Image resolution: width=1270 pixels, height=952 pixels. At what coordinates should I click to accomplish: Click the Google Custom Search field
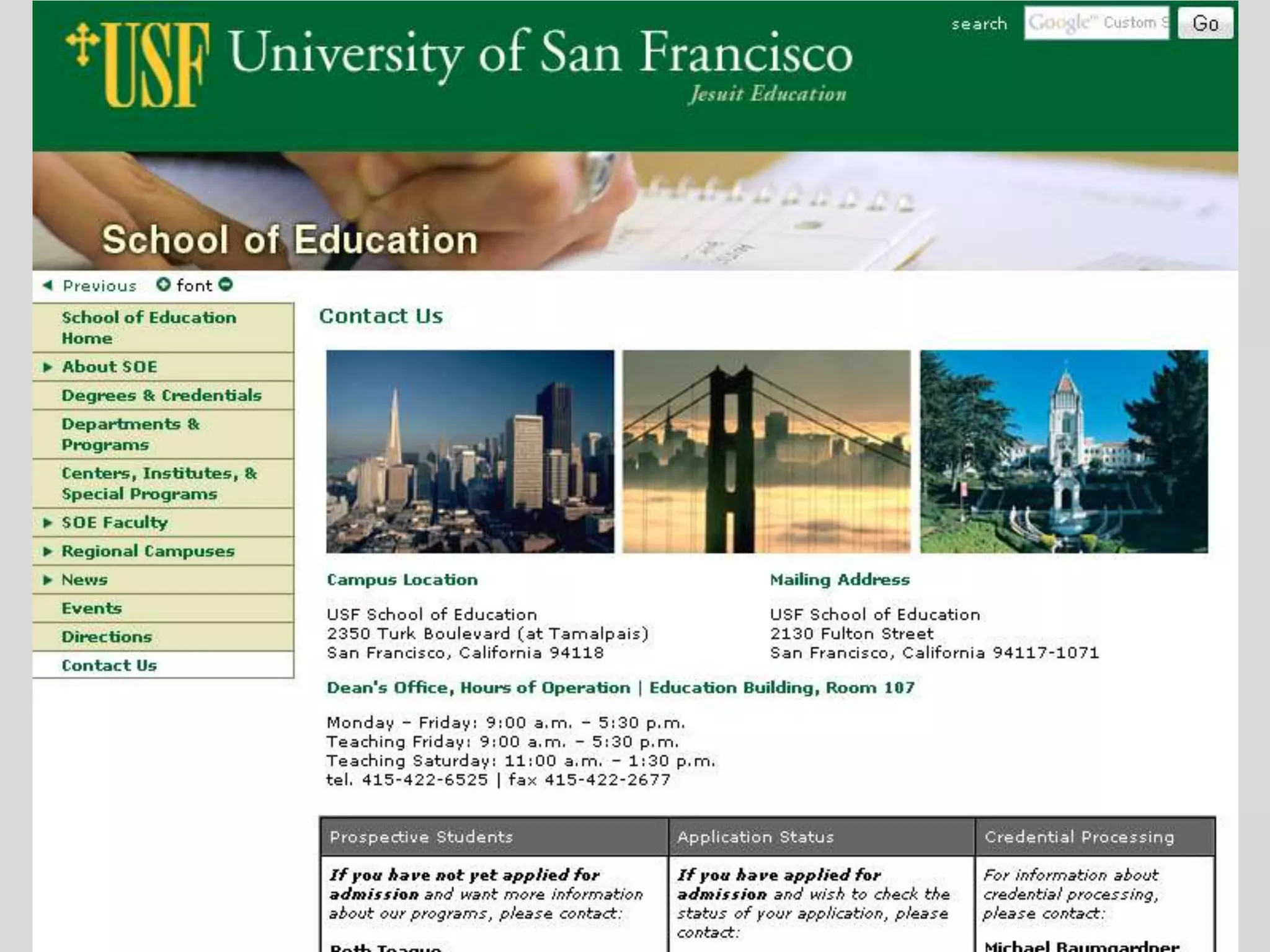[x=1096, y=23]
